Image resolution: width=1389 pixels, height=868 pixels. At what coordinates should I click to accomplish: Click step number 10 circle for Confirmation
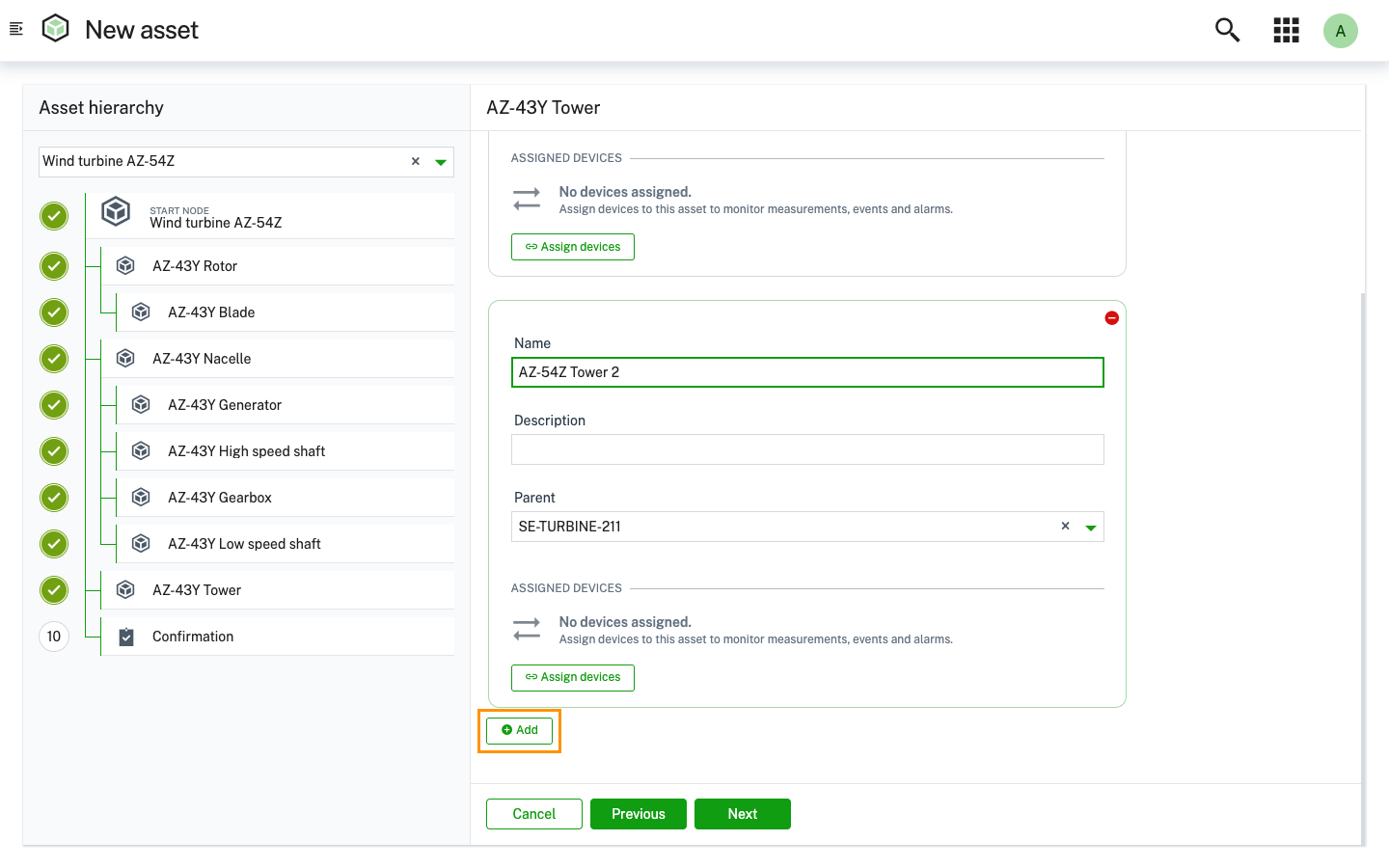[x=54, y=637]
